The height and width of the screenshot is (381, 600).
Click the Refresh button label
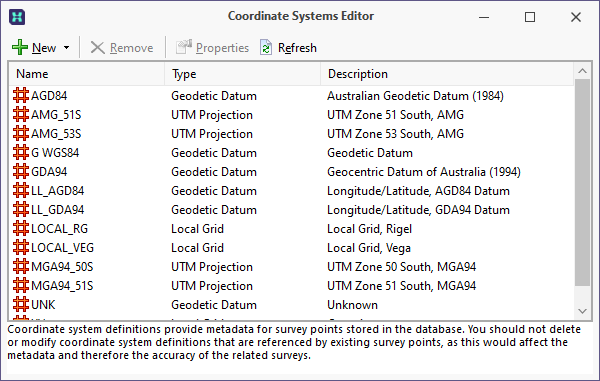click(x=297, y=48)
